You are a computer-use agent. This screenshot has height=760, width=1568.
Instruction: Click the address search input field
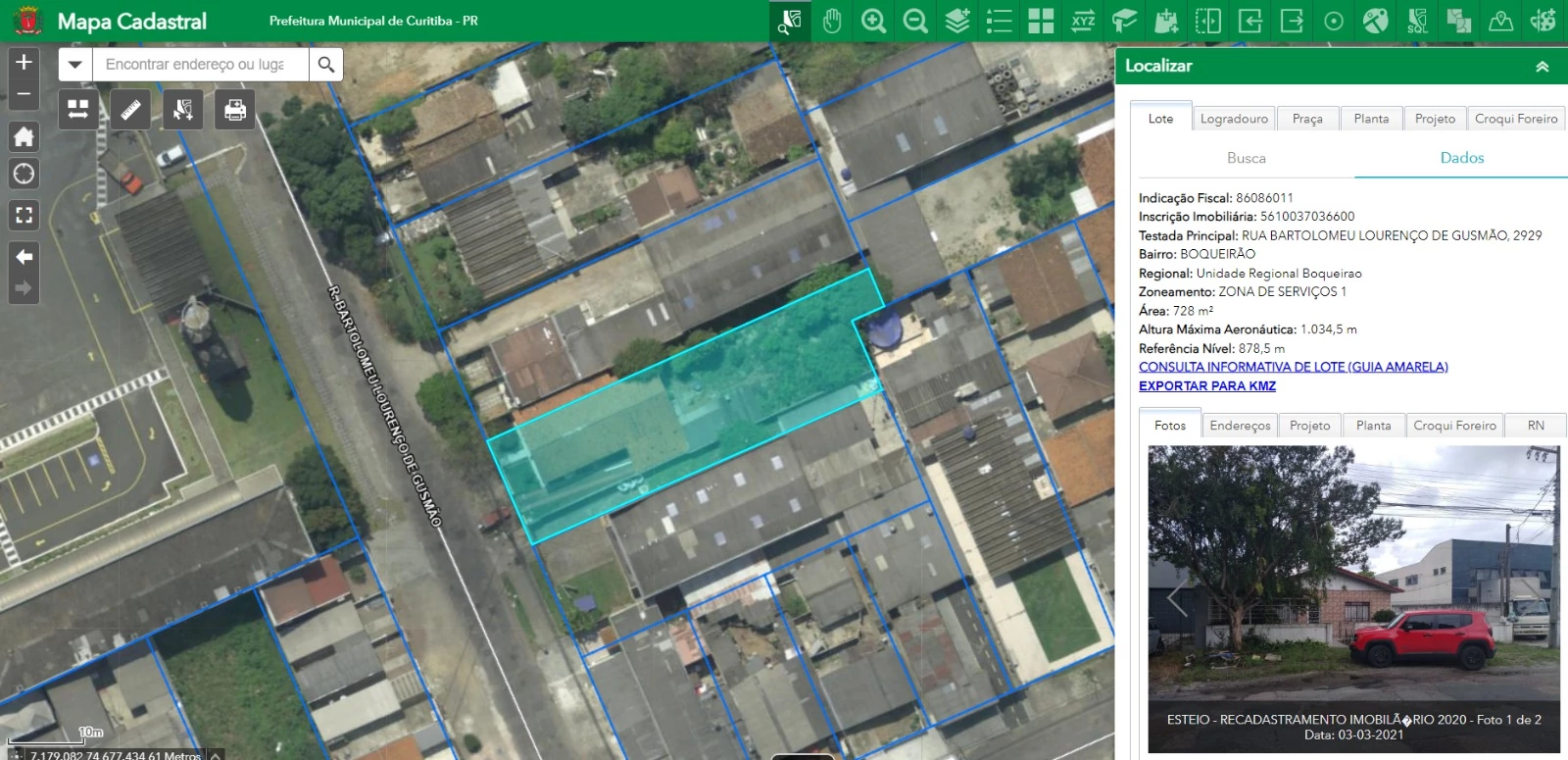click(x=201, y=65)
